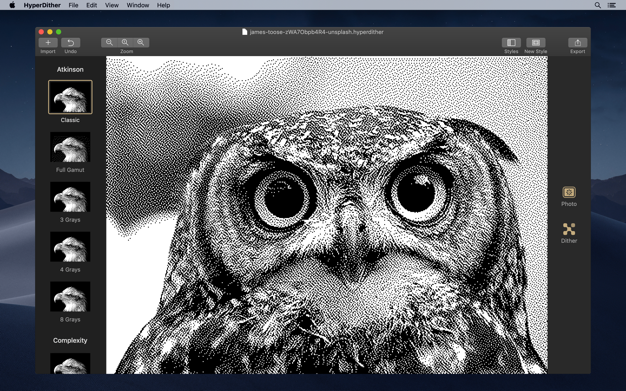Image resolution: width=626 pixels, height=391 pixels.
Task: Select the first Complexity style thumbnail
Action: click(70, 363)
